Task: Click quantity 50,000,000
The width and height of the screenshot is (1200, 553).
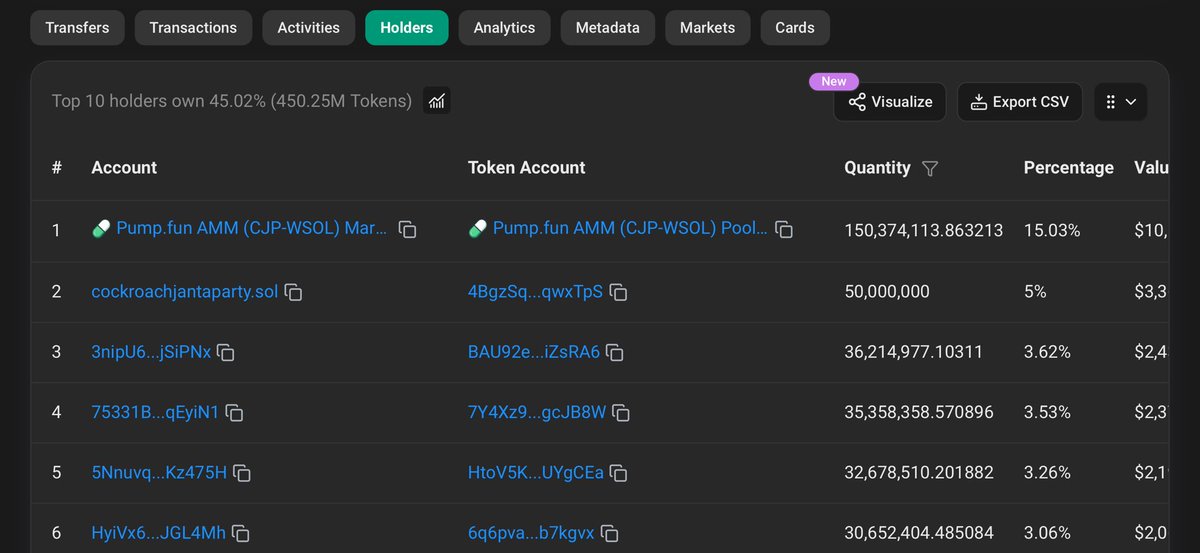Action: pos(887,292)
